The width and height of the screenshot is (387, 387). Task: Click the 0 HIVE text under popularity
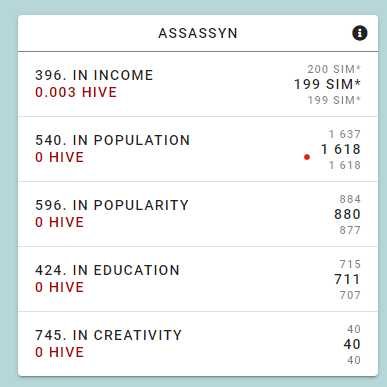[x=60, y=222]
